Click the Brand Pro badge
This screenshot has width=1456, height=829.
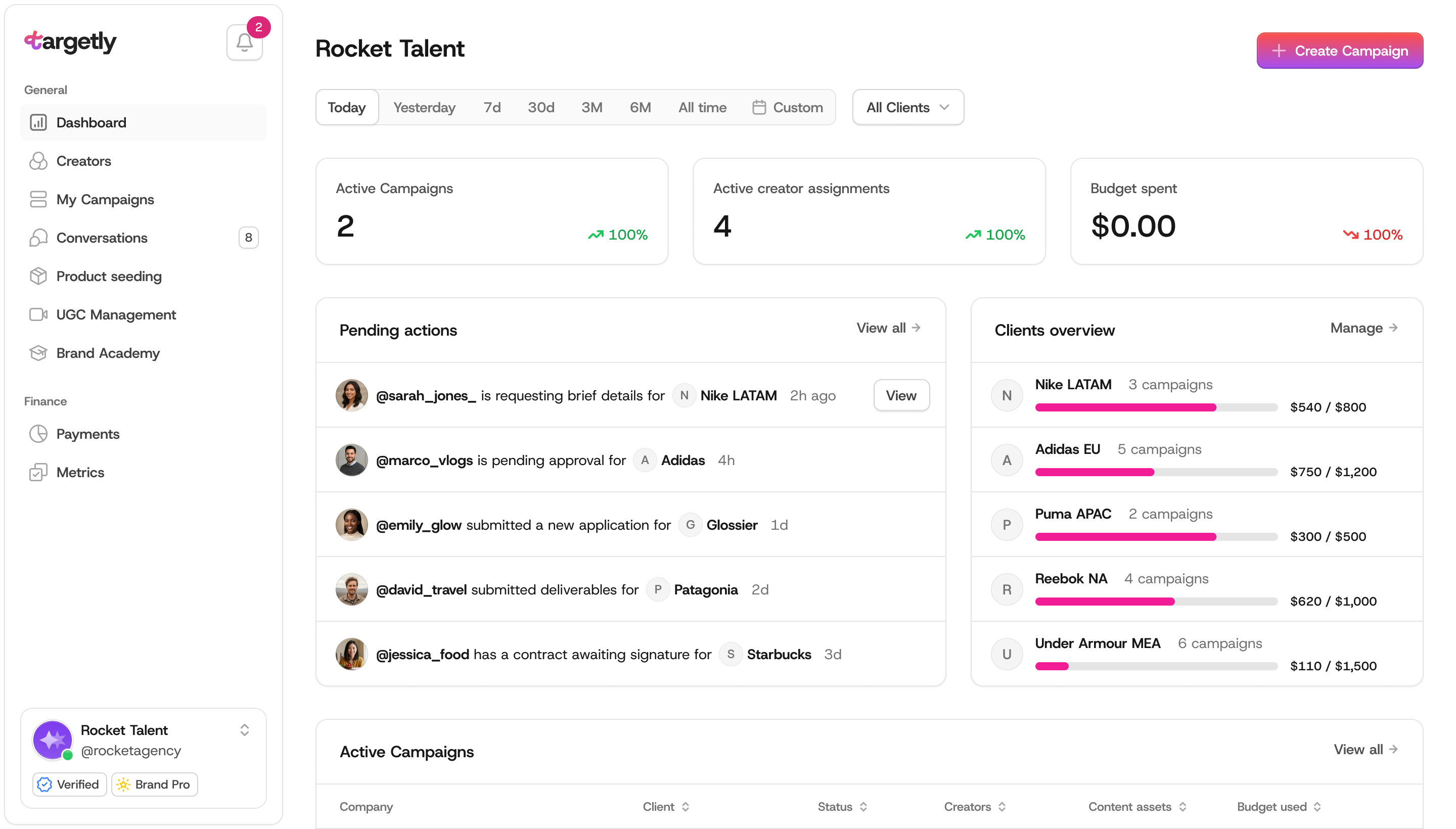coord(154,785)
